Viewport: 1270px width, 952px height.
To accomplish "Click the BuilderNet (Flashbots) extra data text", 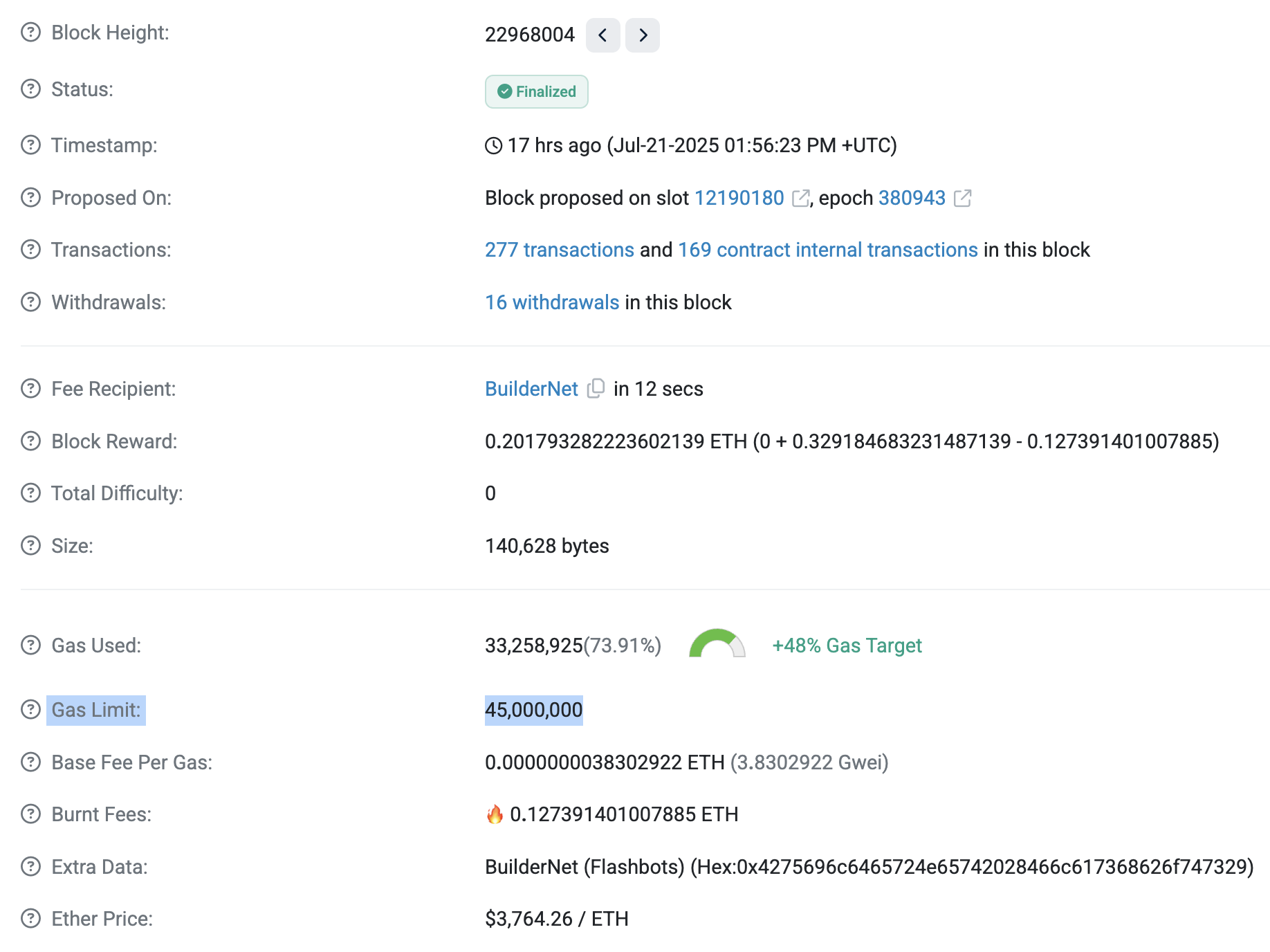I will coord(585,867).
